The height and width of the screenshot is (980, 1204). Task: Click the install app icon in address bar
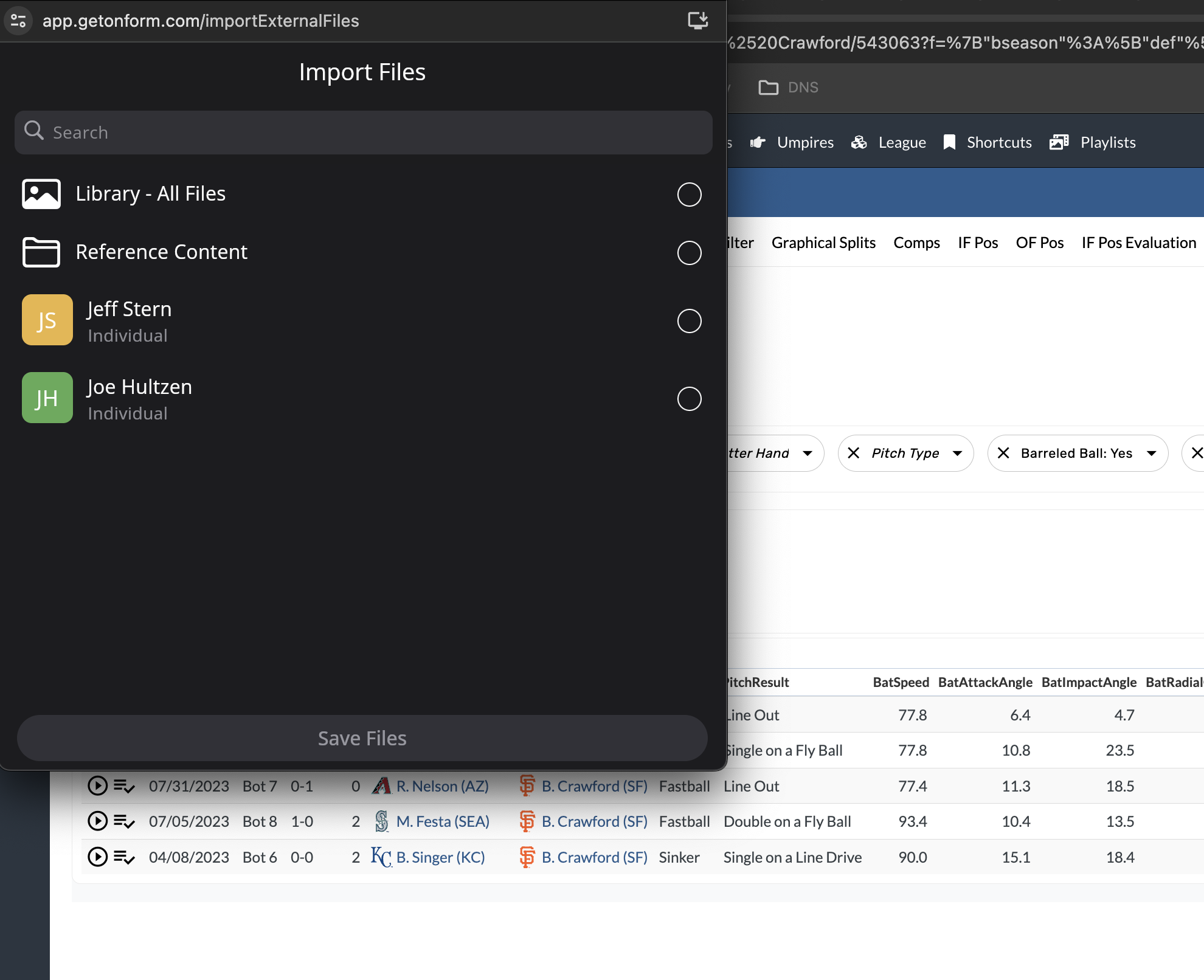[697, 21]
